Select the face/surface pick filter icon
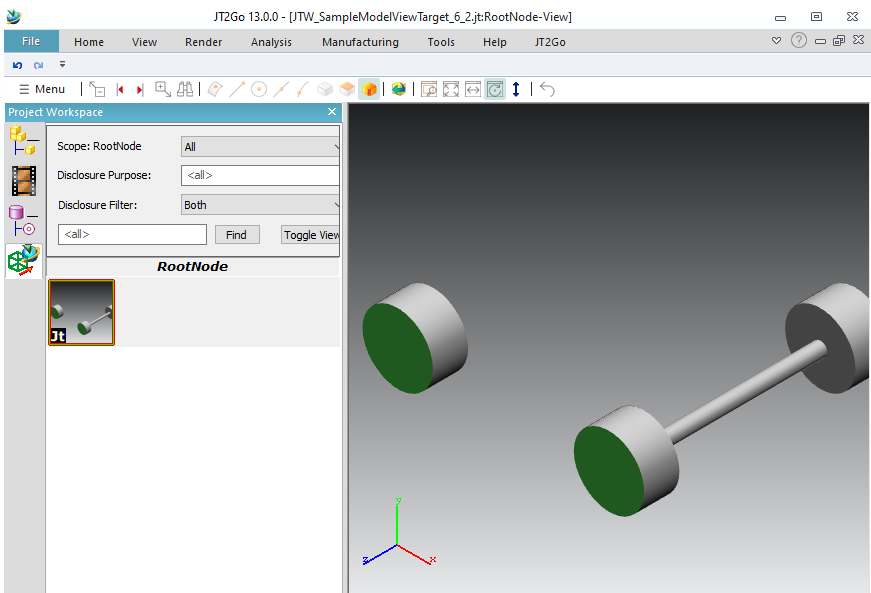871x593 pixels. click(215, 89)
